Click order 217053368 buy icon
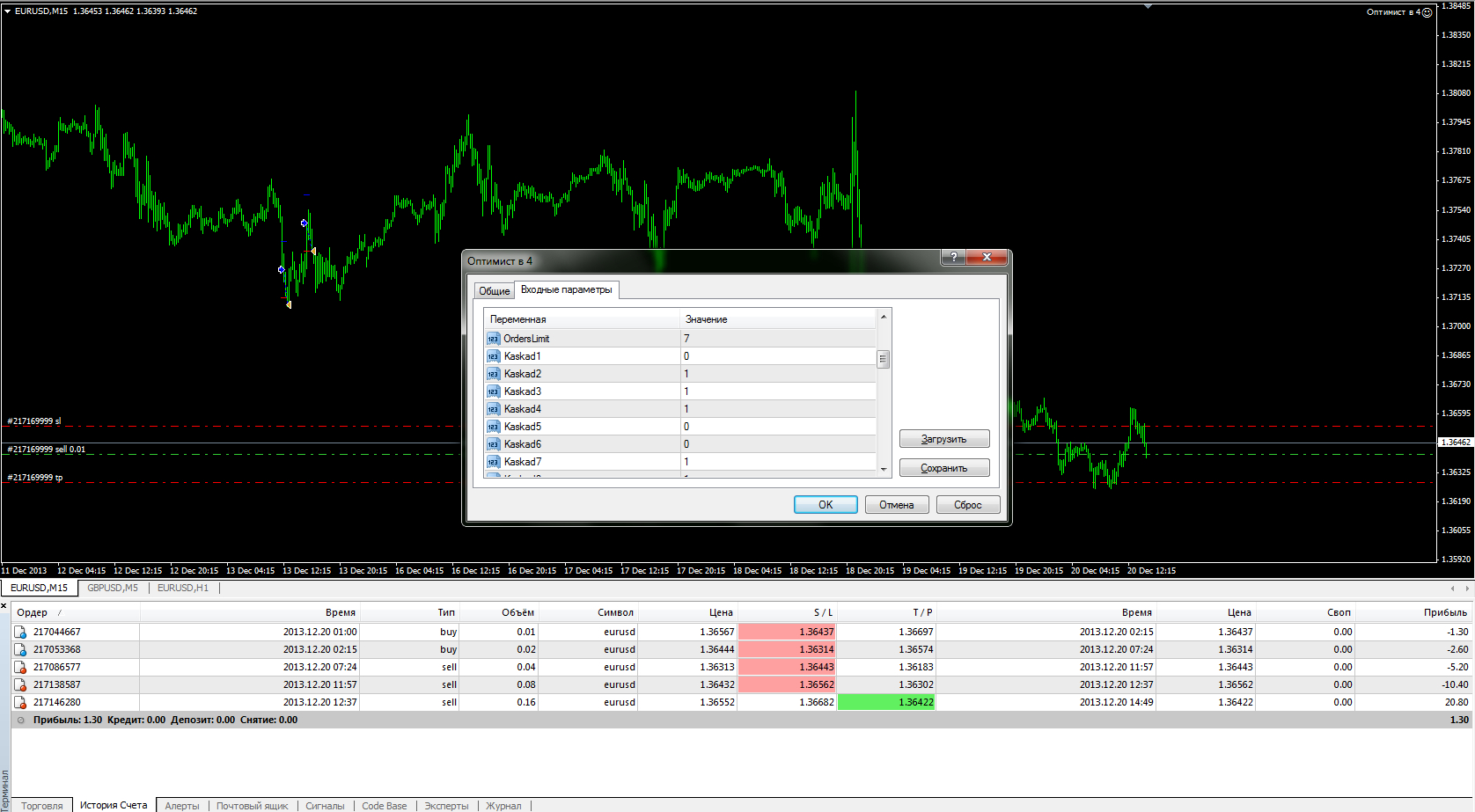 20,649
